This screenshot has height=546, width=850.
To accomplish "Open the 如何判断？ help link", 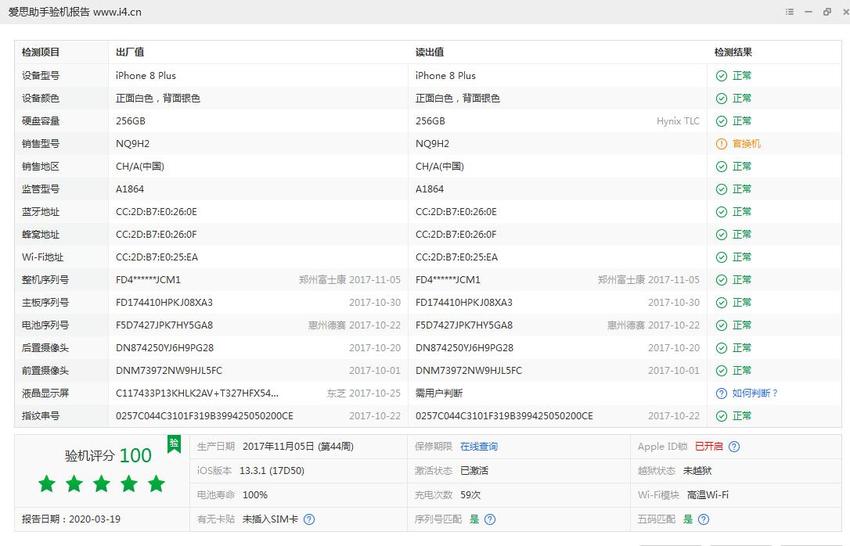I will [755, 394].
